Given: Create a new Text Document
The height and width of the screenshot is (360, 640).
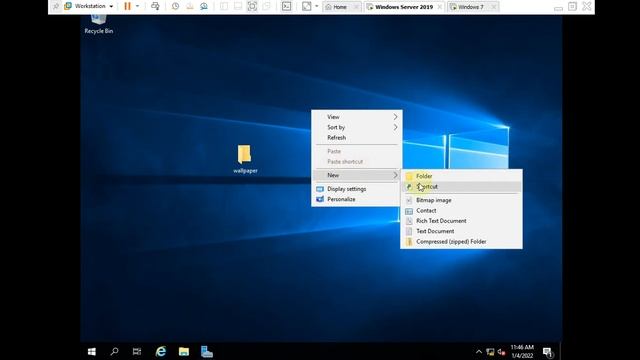Looking at the screenshot, I should pyautogui.click(x=461, y=231).
